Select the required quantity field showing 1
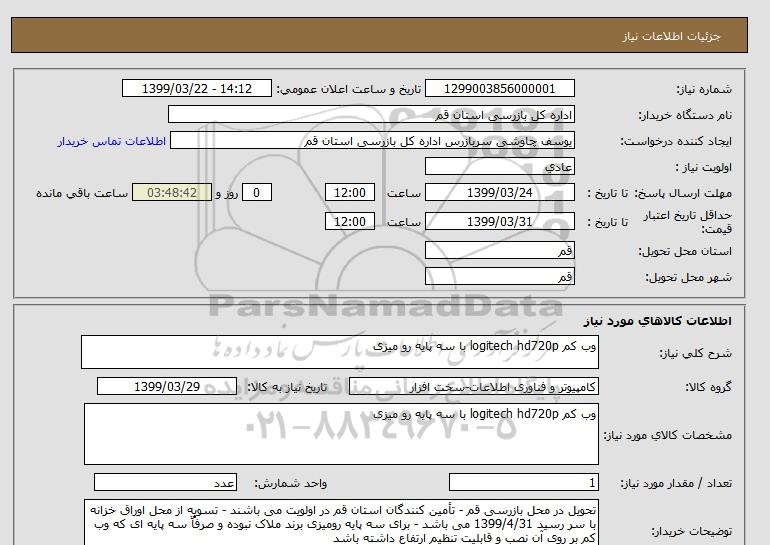Image resolution: width=770 pixels, height=545 pixels. pyautogui.click(x=523, y=483)
